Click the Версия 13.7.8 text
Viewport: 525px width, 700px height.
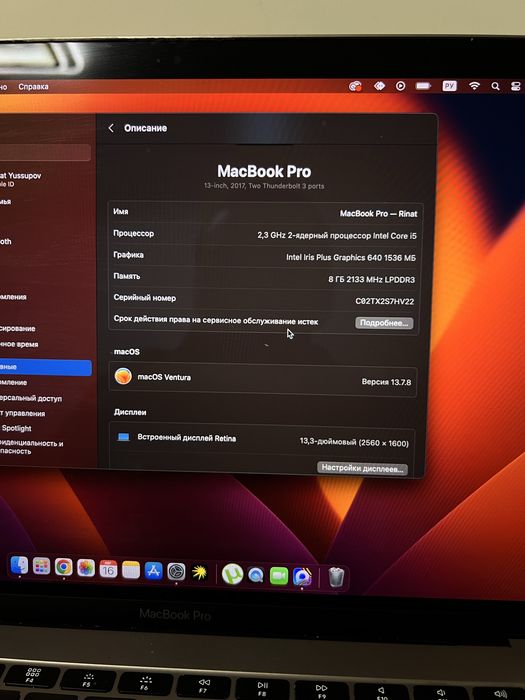[x=386, y=382]
